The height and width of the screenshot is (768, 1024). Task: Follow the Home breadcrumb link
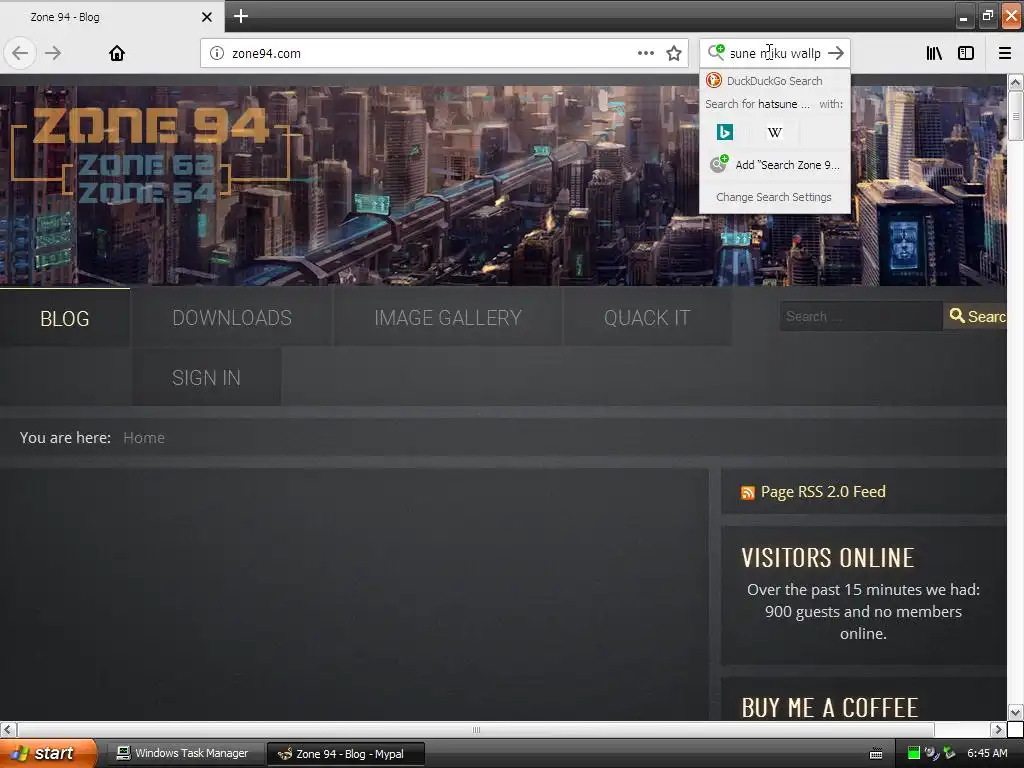coord(144,438)
